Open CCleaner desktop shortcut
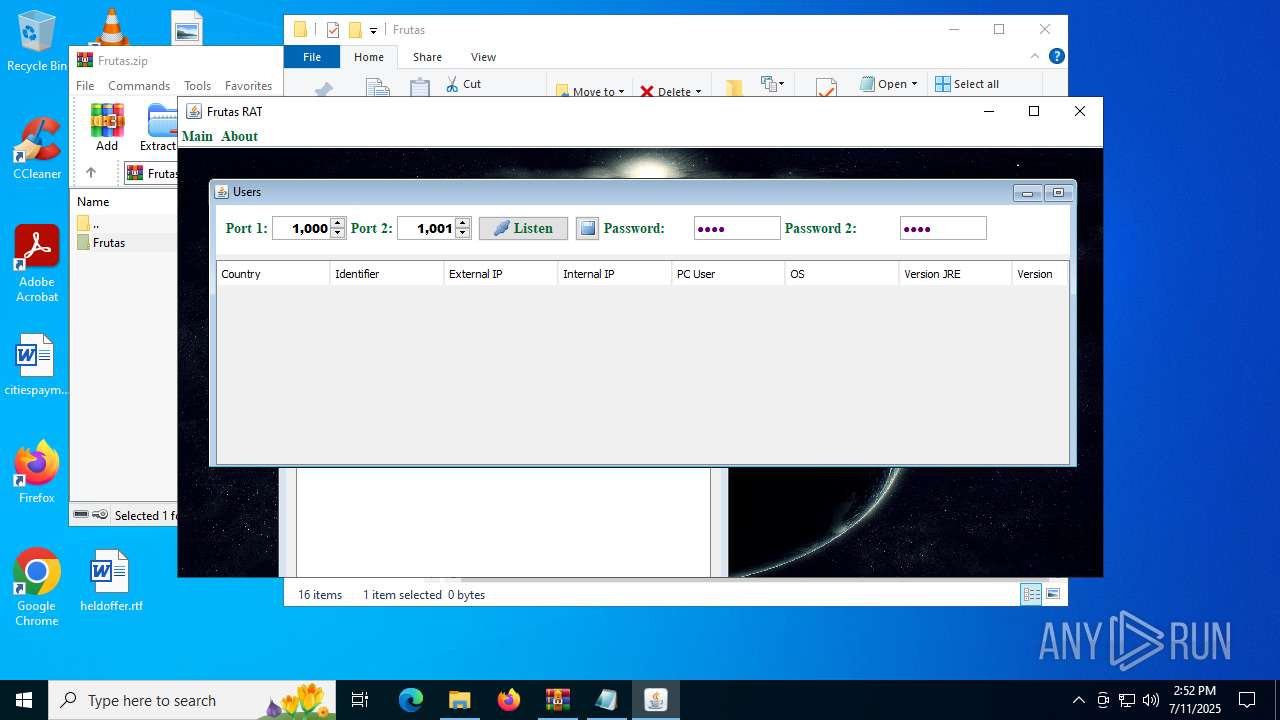 tap(37, 150)
